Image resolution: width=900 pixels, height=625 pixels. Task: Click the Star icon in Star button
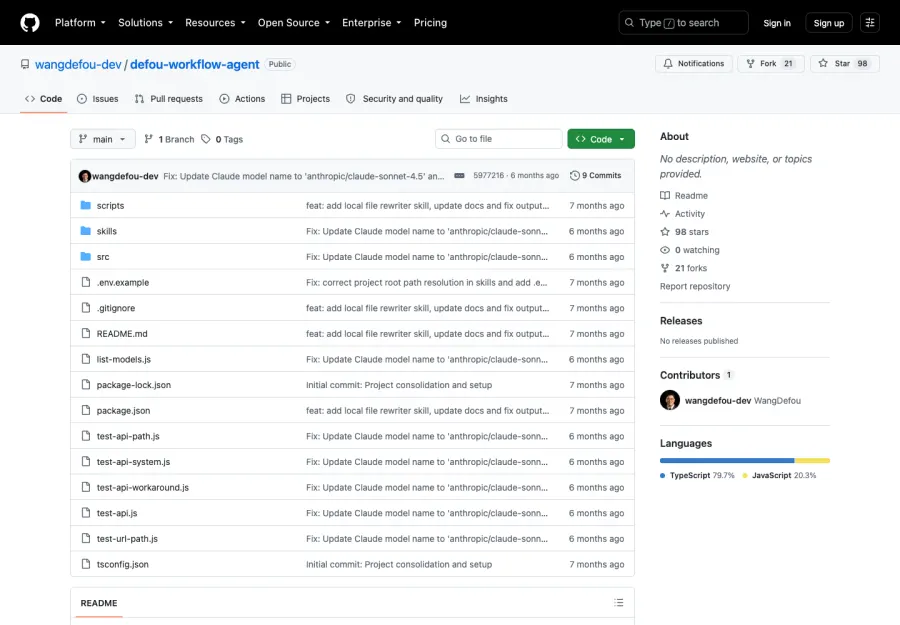pyautogui.click(x=823, y=64)
